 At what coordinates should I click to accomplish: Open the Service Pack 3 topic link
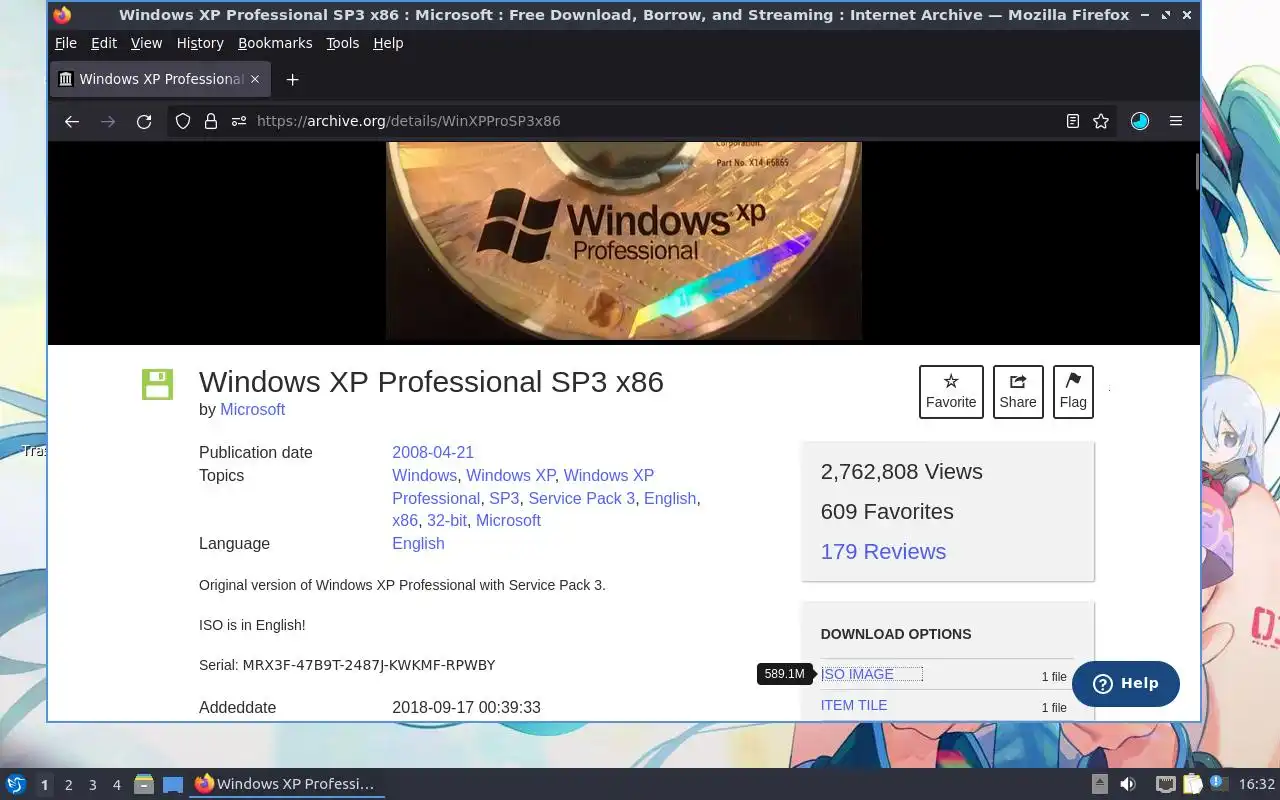pyautogui.click(x=581, y=498)
